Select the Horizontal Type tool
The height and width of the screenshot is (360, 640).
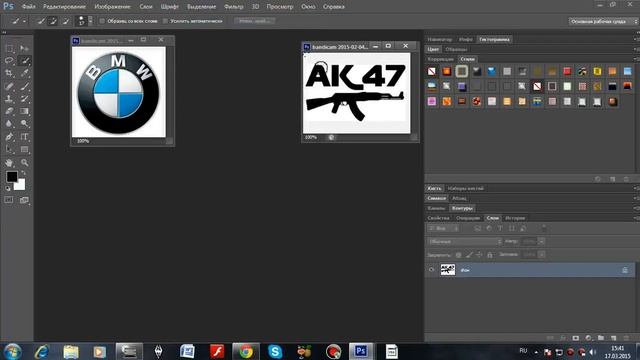click(x=24, y=137)
